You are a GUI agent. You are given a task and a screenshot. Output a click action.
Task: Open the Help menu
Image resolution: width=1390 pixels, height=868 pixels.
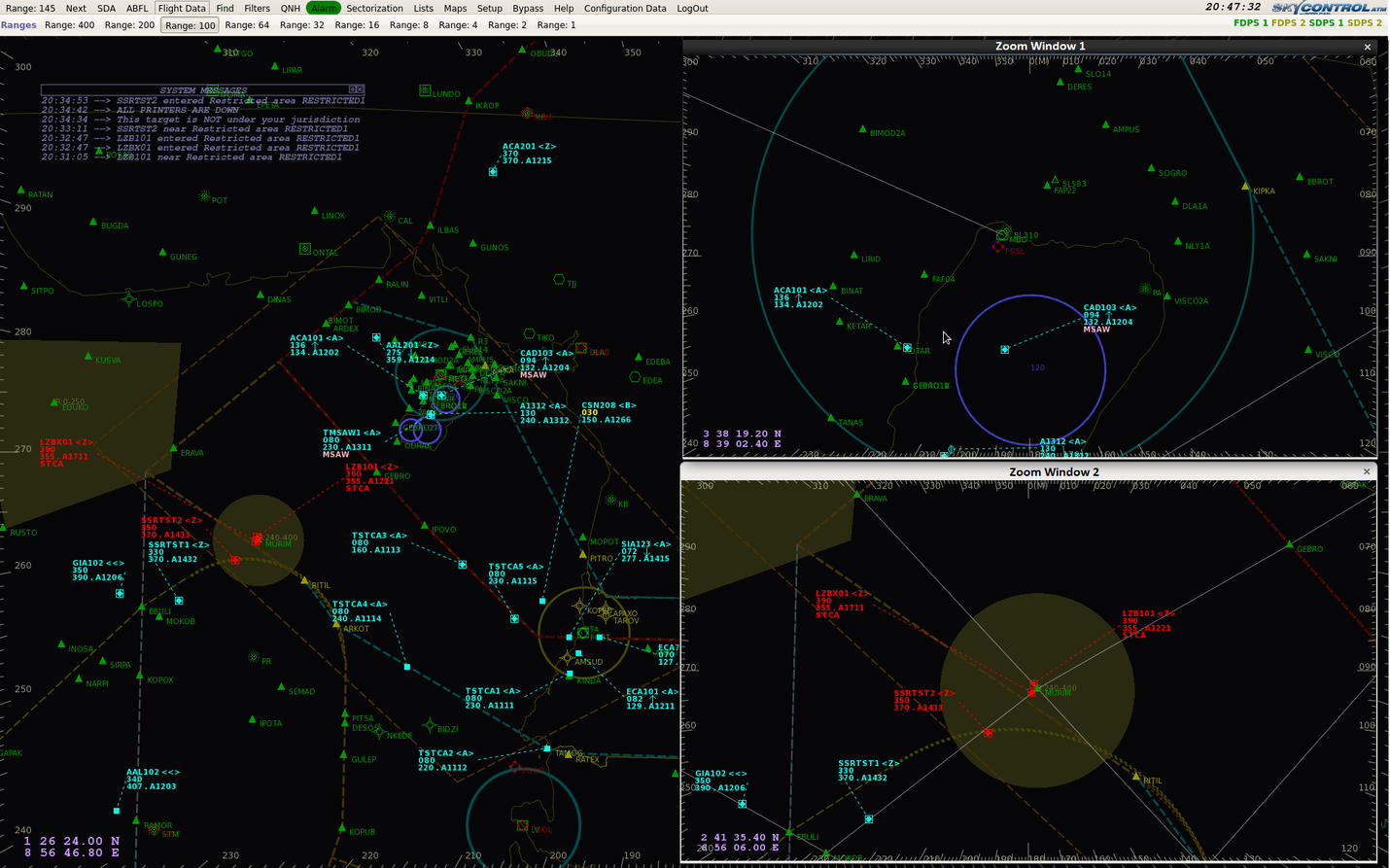[x=564, y=8]
